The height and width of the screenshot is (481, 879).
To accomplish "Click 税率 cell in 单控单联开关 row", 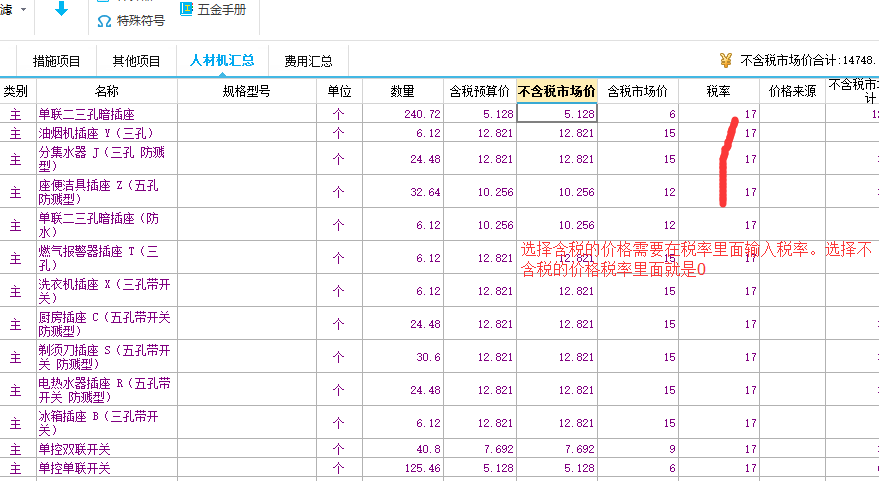I will coord(718,468).
